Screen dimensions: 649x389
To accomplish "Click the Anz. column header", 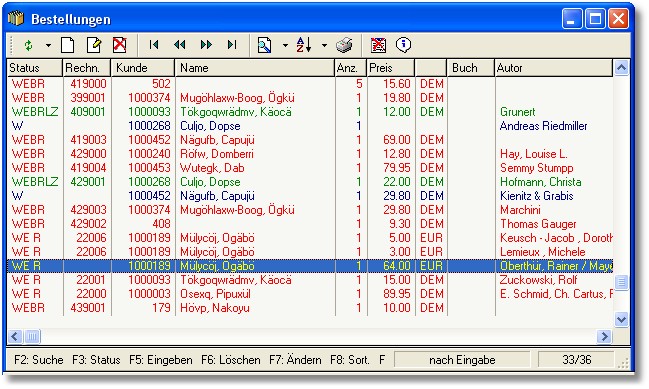I will pyautogui.click(x=351, y=68).
